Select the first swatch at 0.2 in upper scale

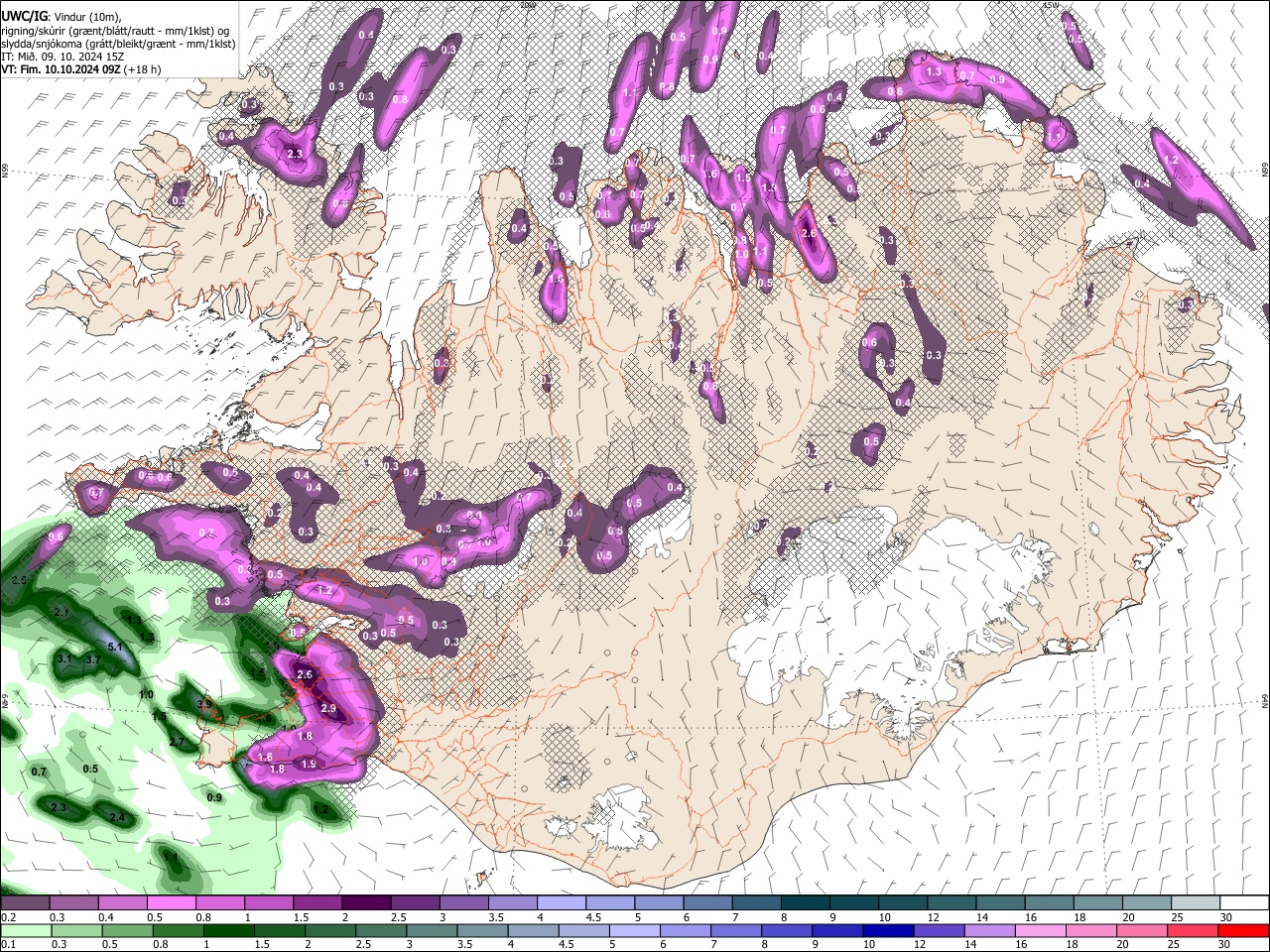click(x=25, y=903)
